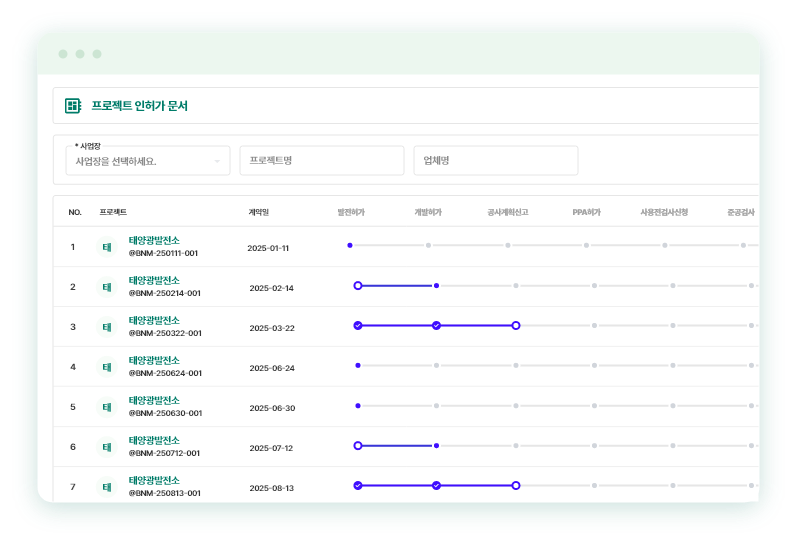797x545 pixels.
Task: Click the 공사계획신고 column header
Action: click(x=507, y=212)
